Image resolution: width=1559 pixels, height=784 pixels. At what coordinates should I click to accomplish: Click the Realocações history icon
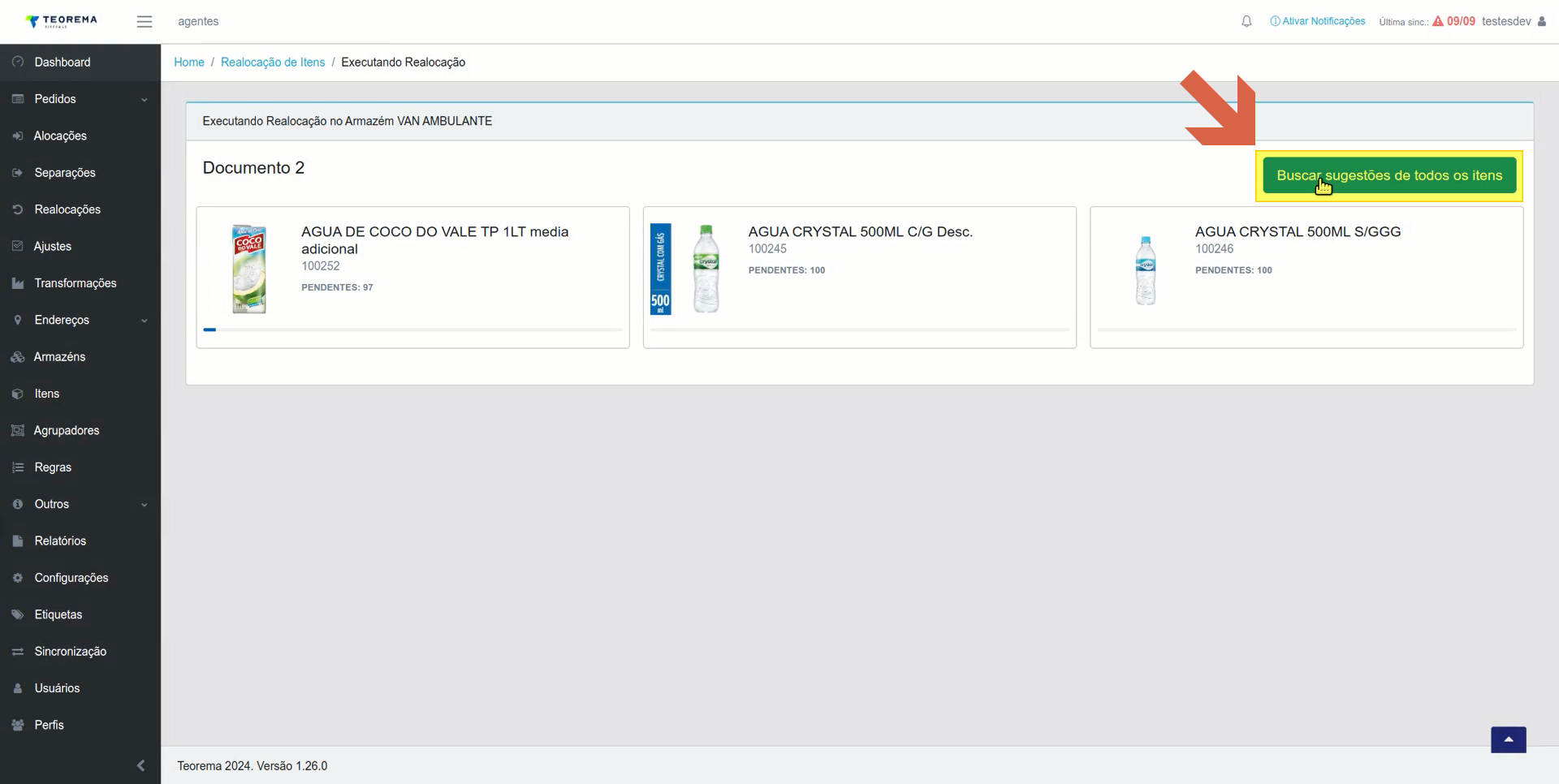point(18,209)
